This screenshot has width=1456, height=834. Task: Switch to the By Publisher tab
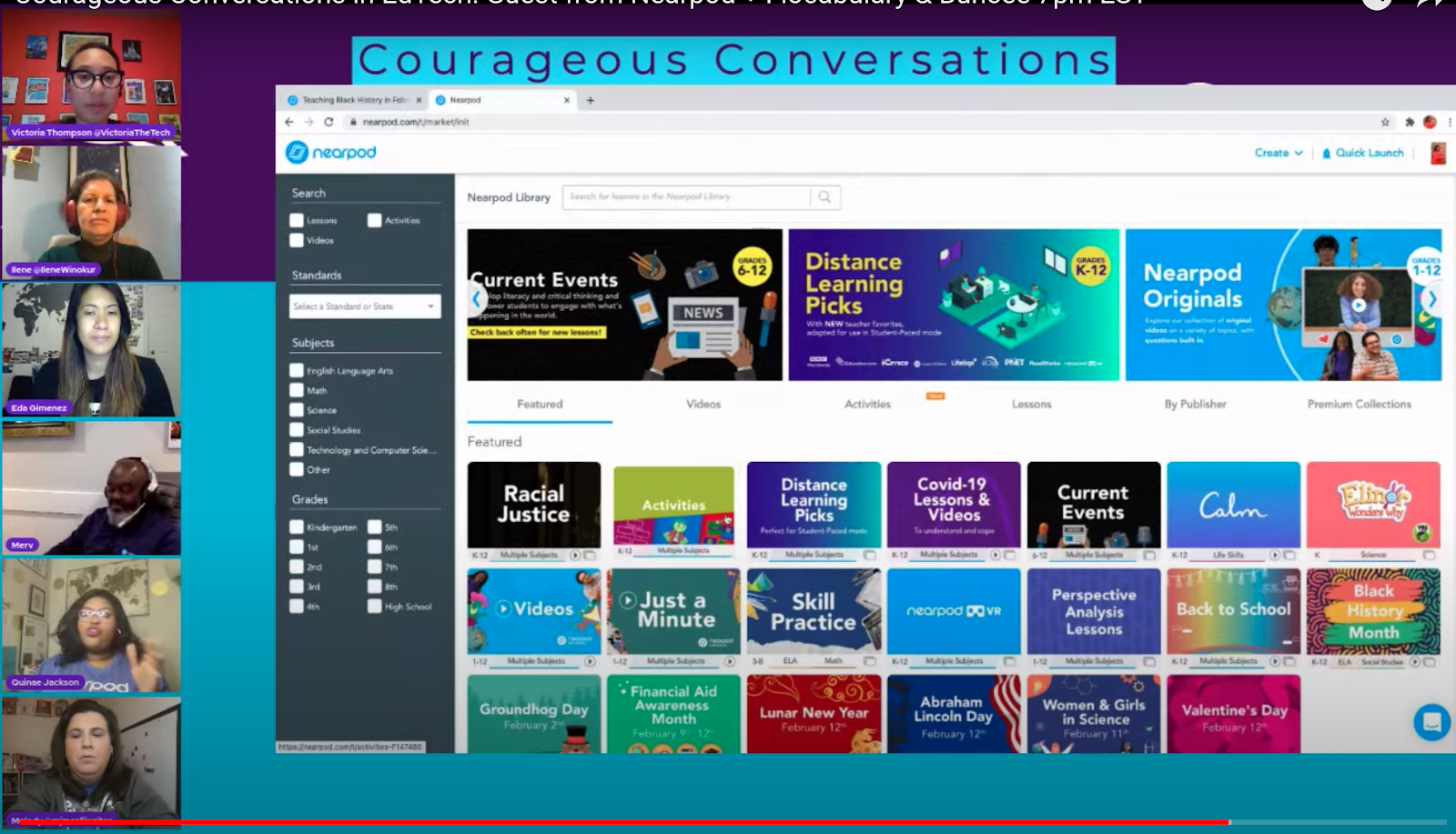click(x=1195, y=404)
